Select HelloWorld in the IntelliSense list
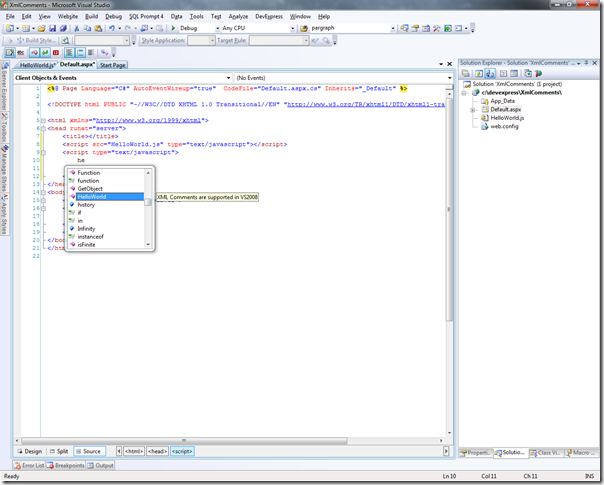Screen dimensions: 604x485 click(110, 196)
